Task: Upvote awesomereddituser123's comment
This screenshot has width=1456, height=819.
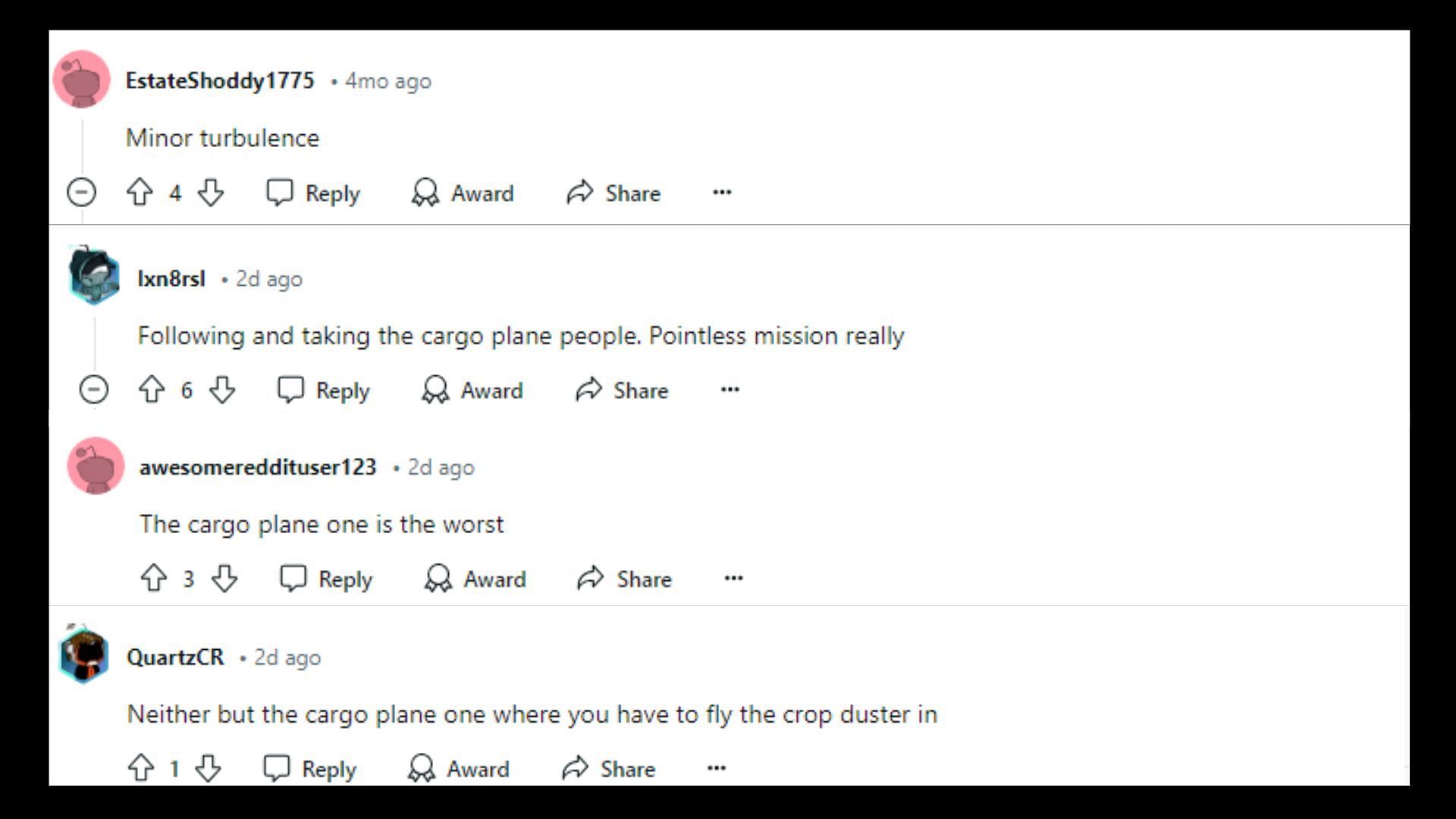Action: (154, 579)
